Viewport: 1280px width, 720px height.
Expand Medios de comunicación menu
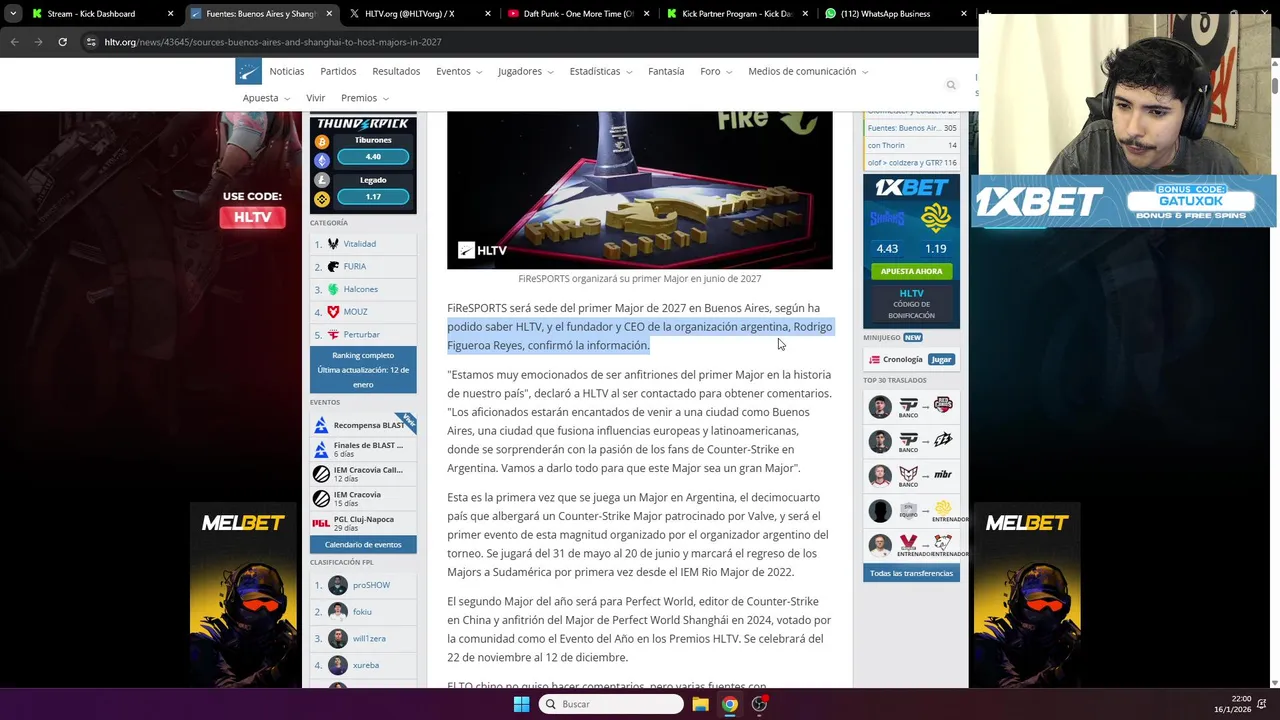(808, 71)
